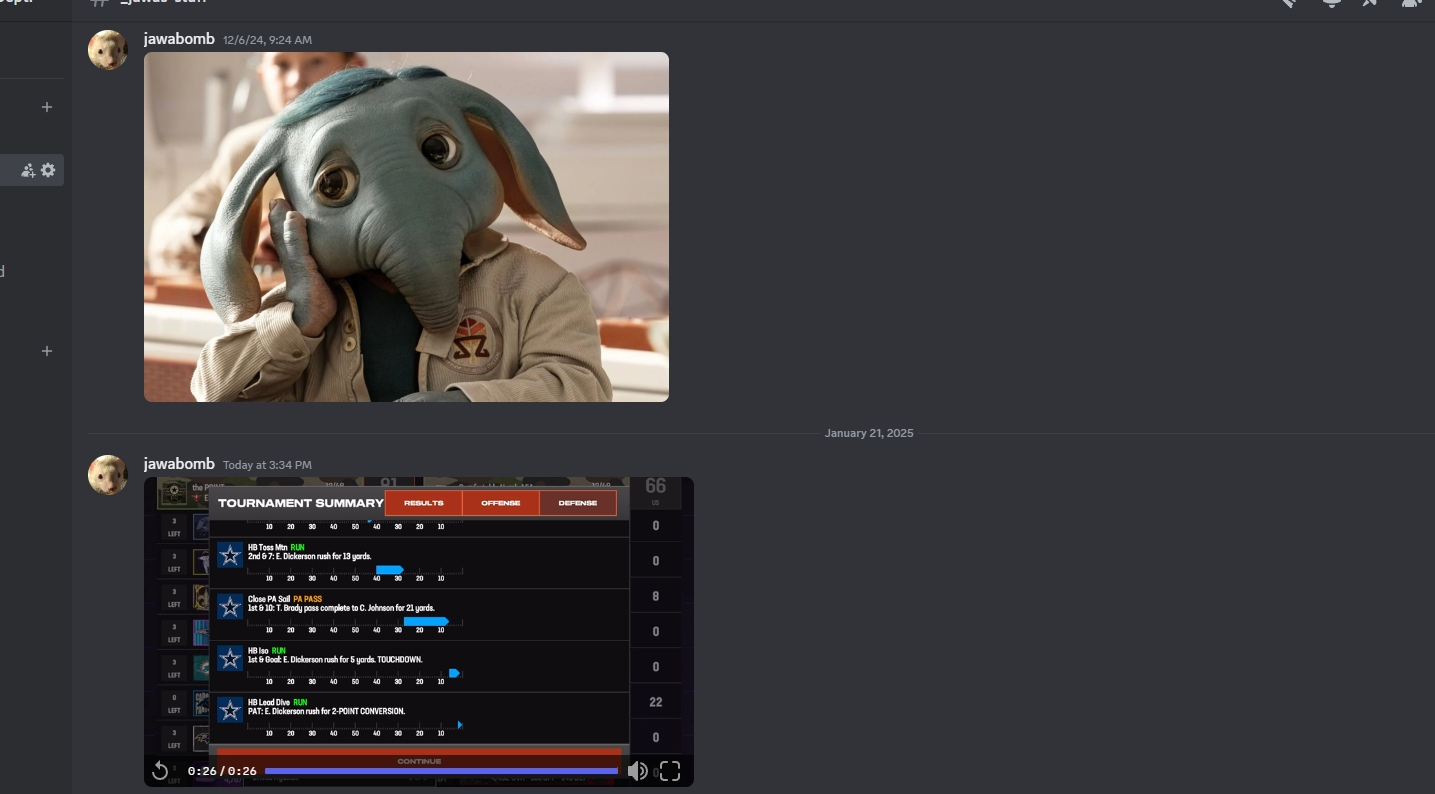Click the plus icon below the settings gear
This screenshot has height=794, width=1435.
point(47,351)
